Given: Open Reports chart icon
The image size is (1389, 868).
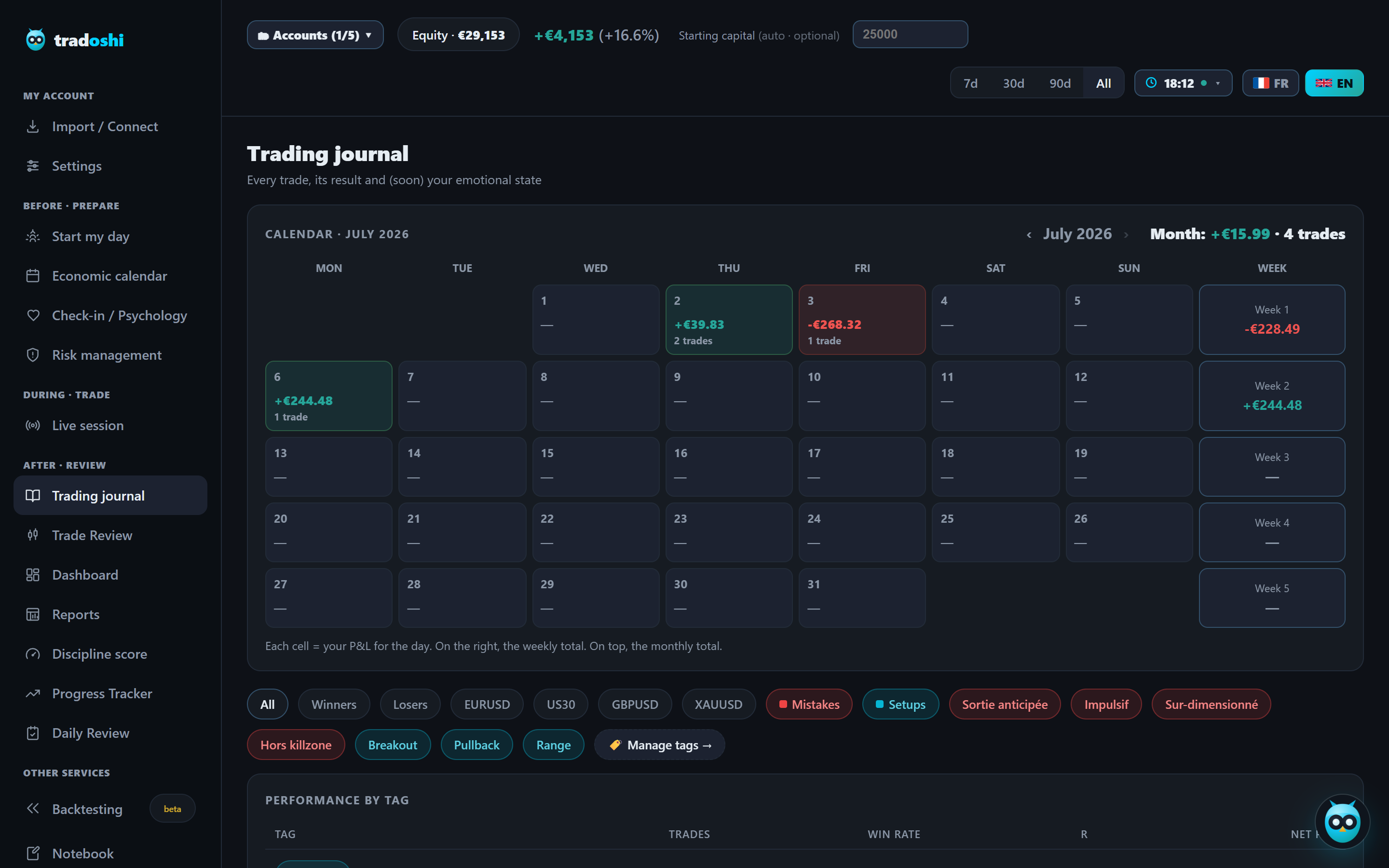Looking at the screenshot, I should click(x=33, y=614).
